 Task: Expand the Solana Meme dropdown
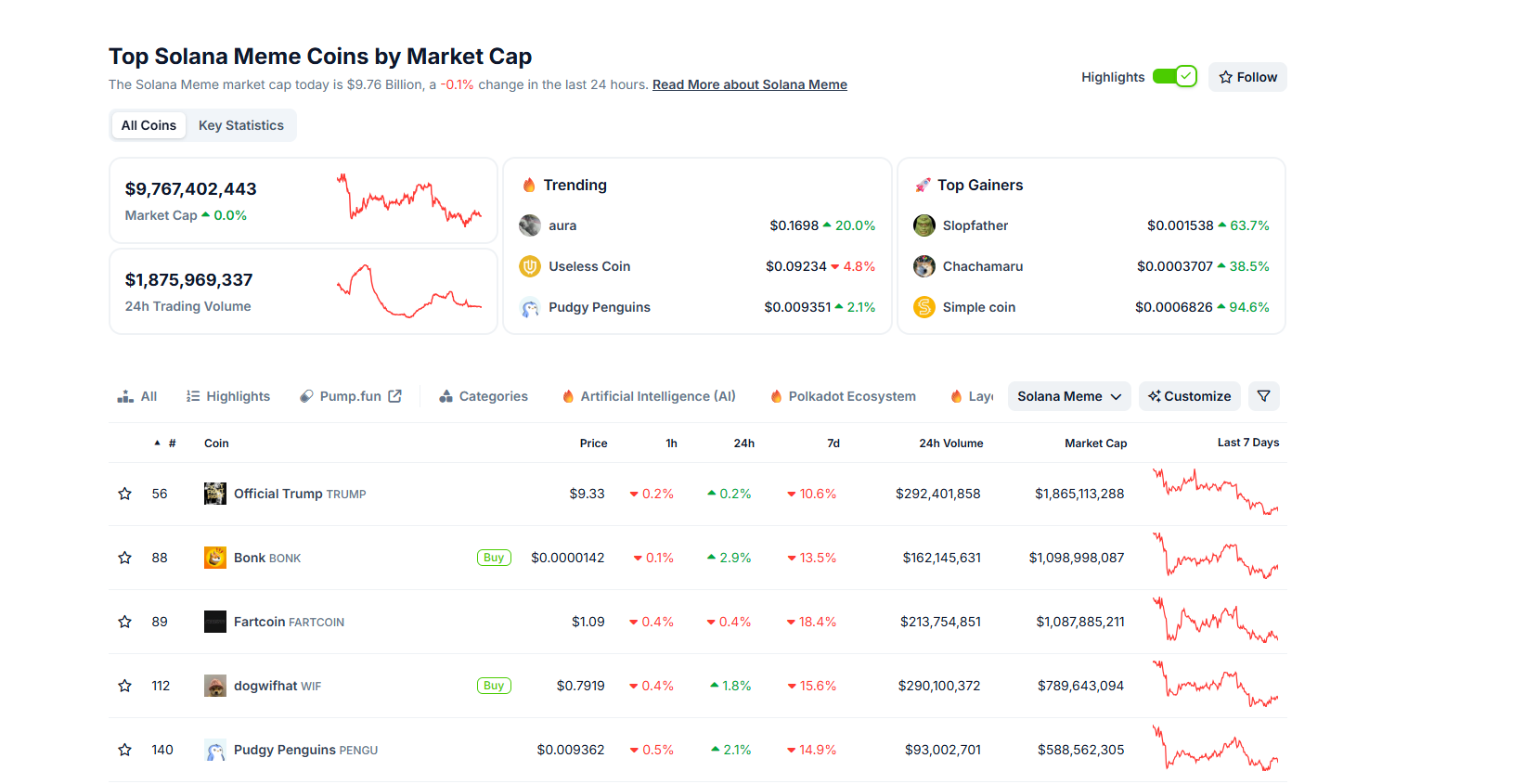(1069, 396)
